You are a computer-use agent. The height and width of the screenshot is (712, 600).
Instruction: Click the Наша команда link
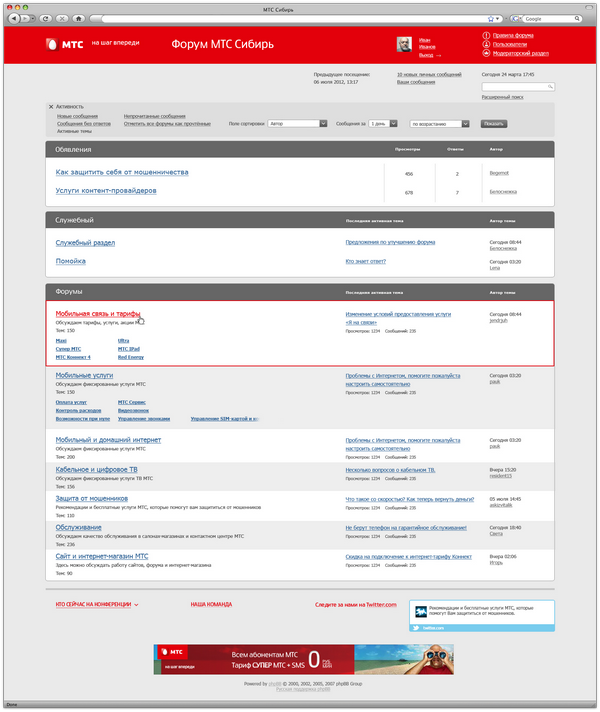point(211,604)
